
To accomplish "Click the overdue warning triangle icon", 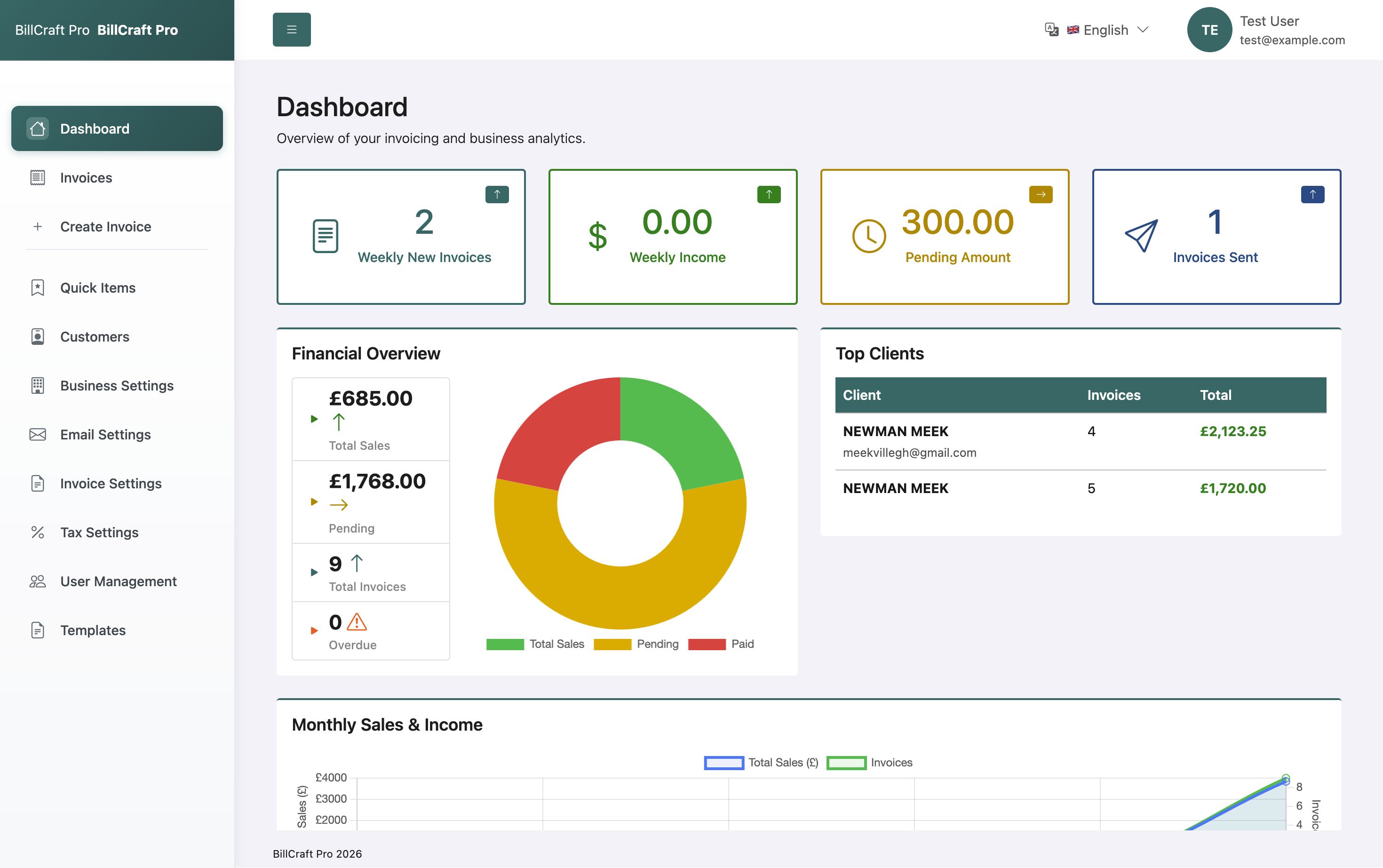I will point(357,622).
